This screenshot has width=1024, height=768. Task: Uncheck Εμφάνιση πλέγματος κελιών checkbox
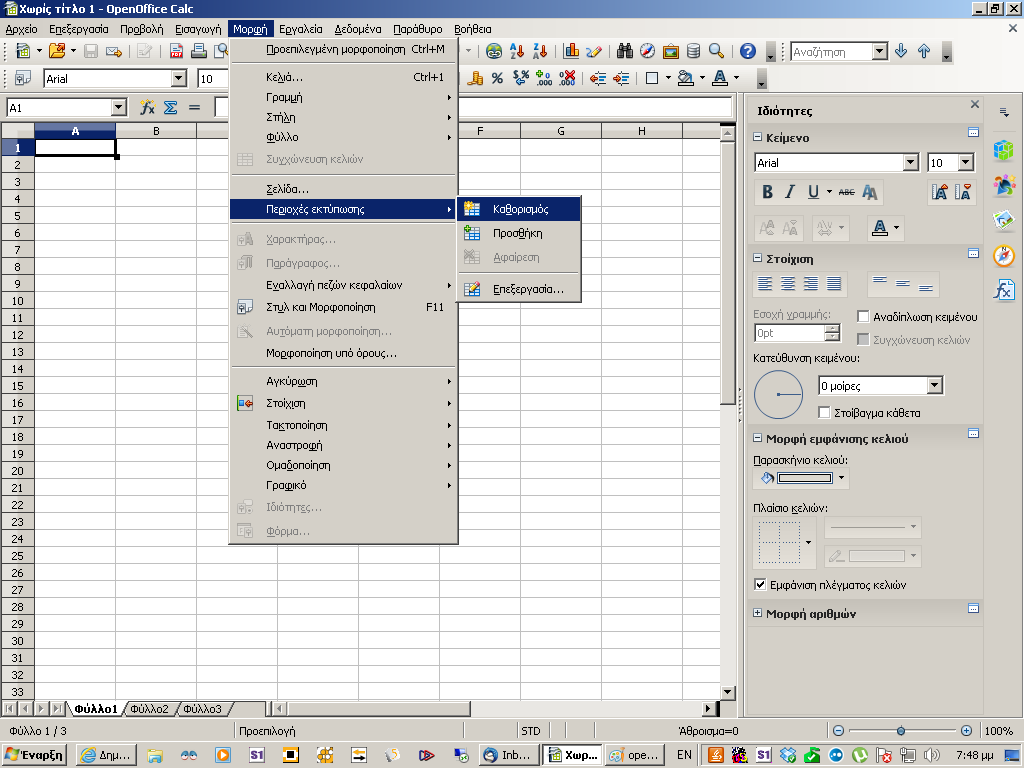760,584
